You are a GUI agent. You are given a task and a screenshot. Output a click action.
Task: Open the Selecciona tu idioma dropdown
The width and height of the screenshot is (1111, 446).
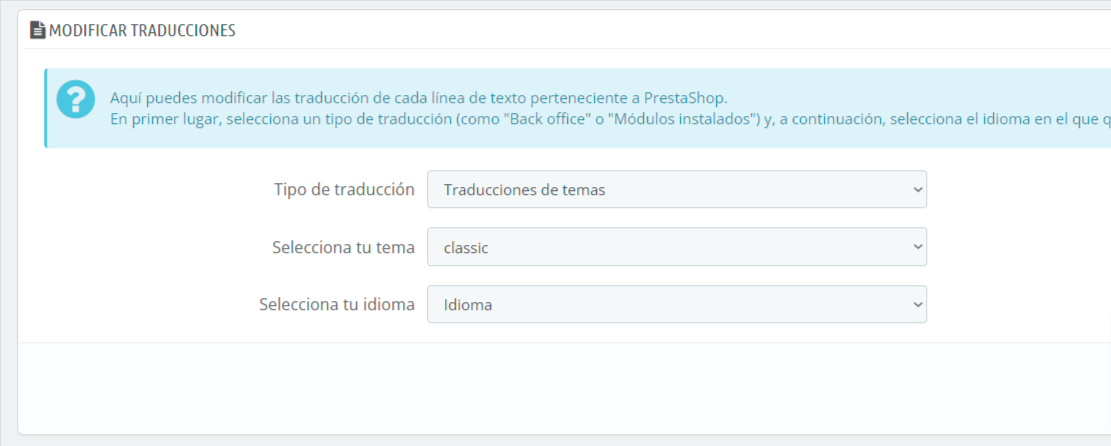pos(677,304)
